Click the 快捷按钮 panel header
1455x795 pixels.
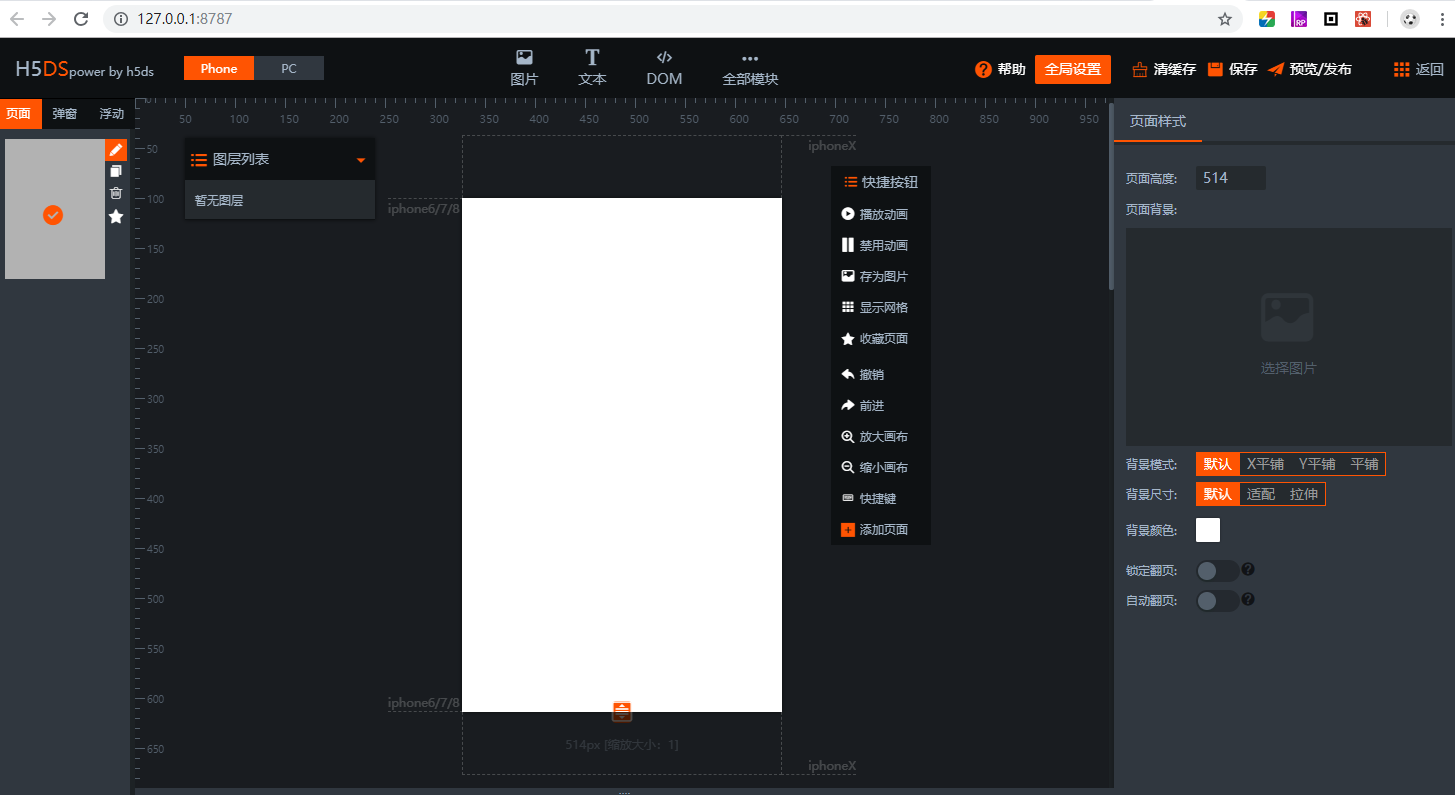pyautogui.click(x=881, y=182)
